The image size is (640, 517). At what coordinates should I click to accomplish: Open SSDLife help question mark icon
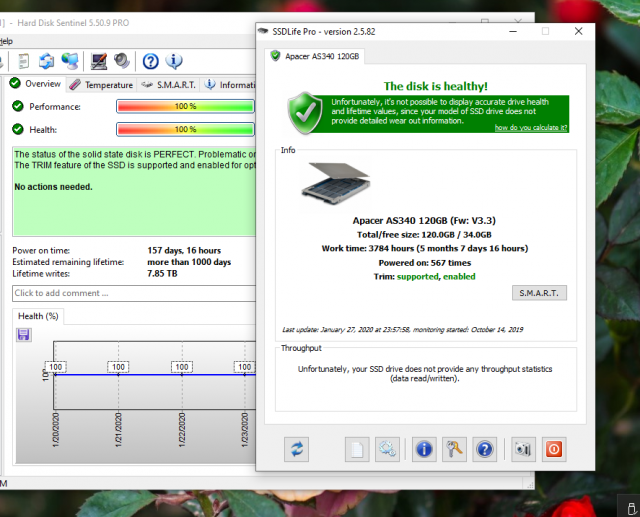(485, 449)
